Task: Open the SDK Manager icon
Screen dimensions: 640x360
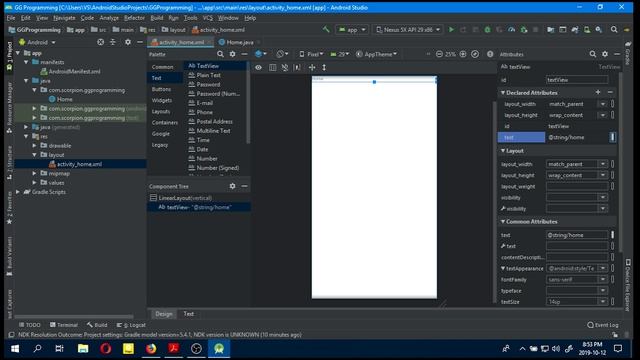Action: (x=599, y=29)
